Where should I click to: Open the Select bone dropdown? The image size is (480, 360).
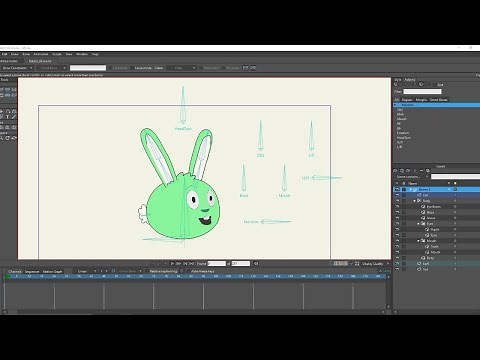pos(52,68)
